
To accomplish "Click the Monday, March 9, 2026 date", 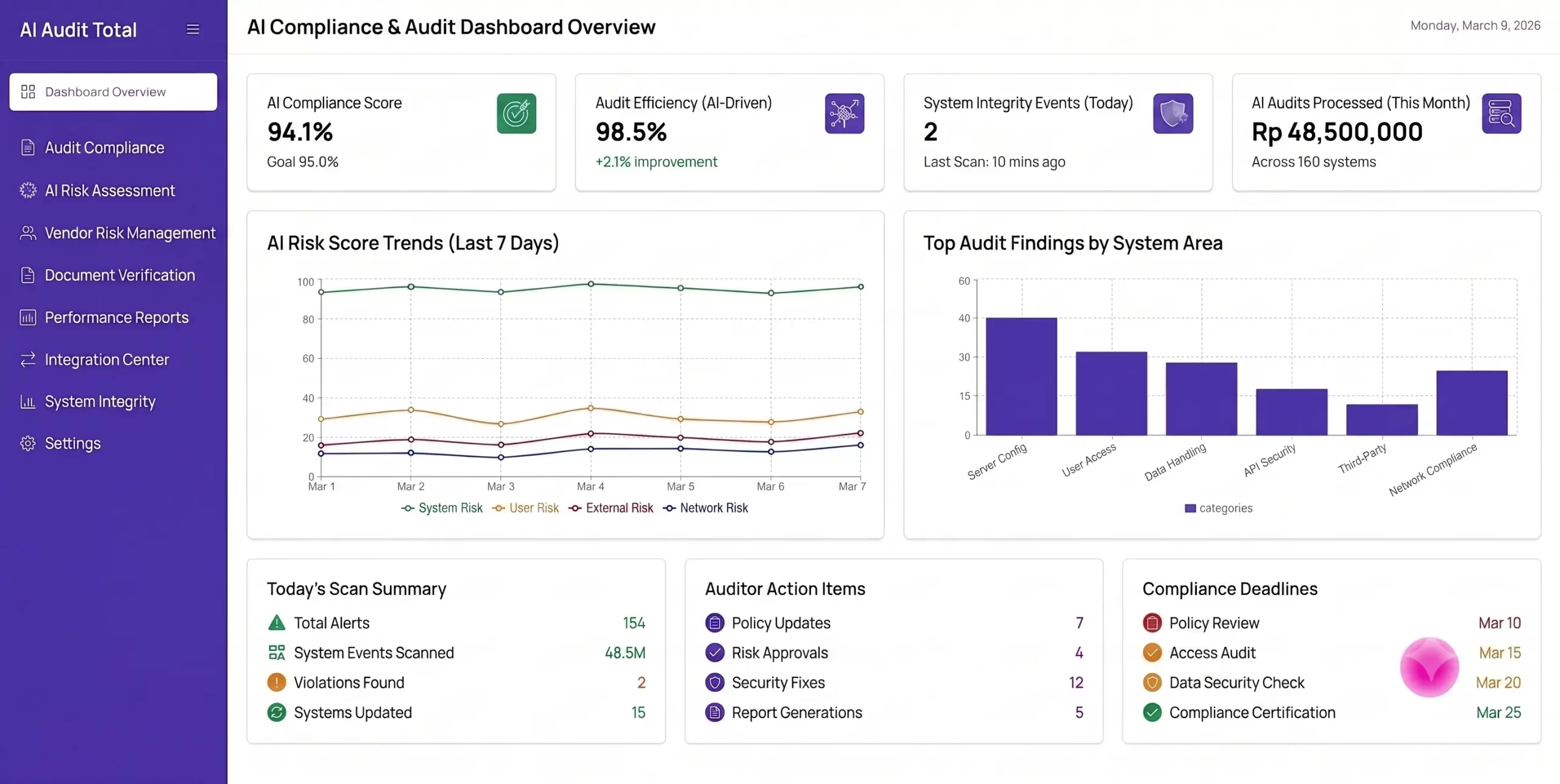I will 1475,25.
